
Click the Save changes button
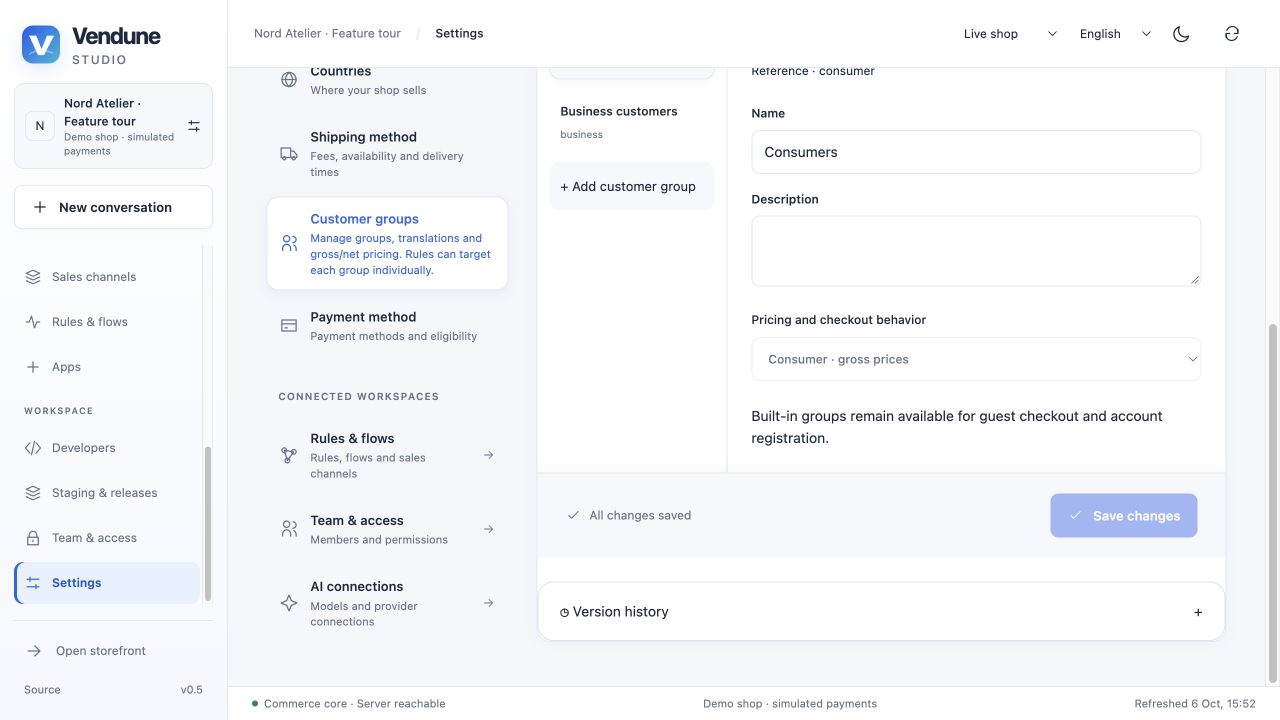(x=1124, y=516)
